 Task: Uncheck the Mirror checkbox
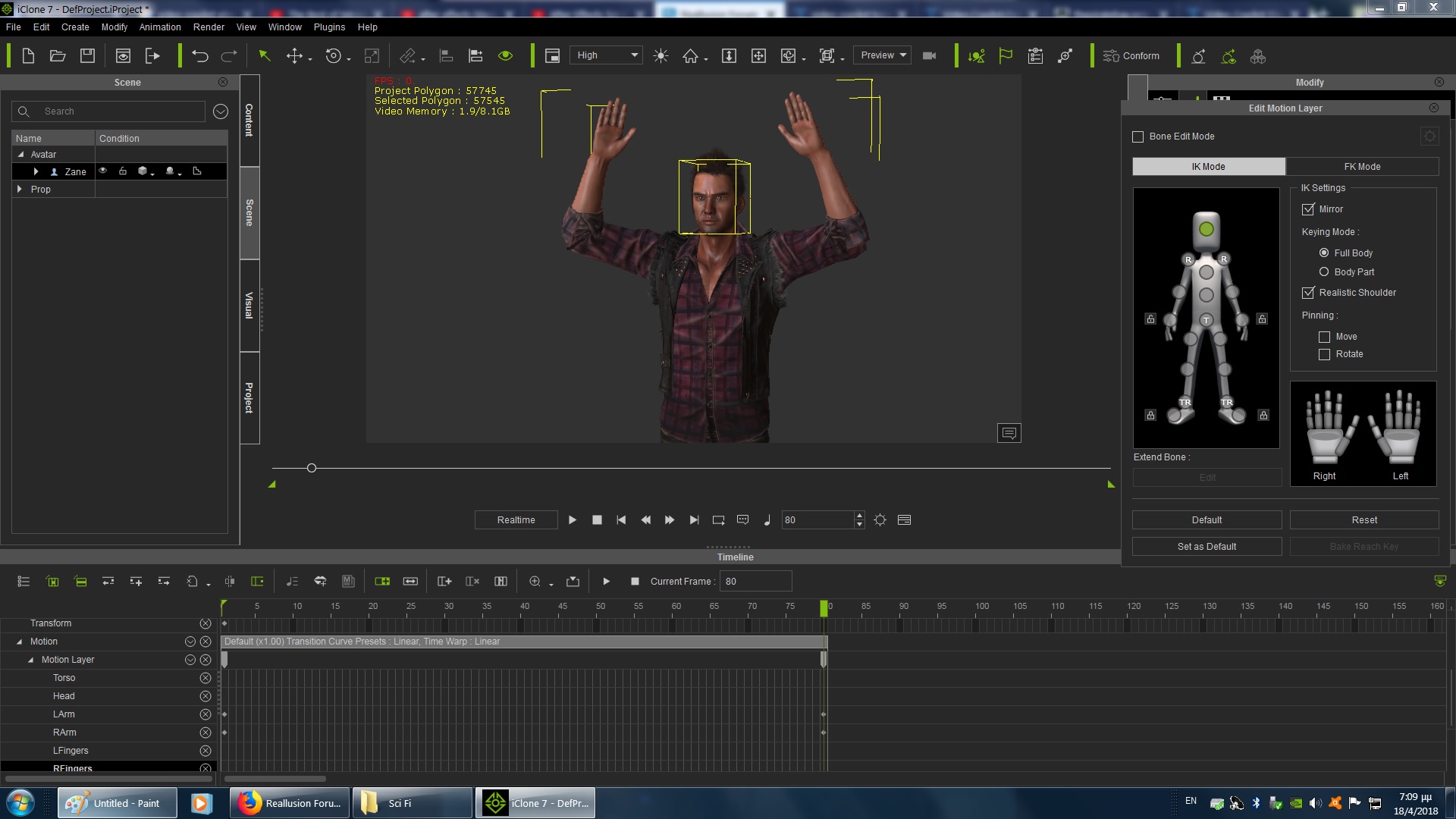click(x=1307, y=209)
